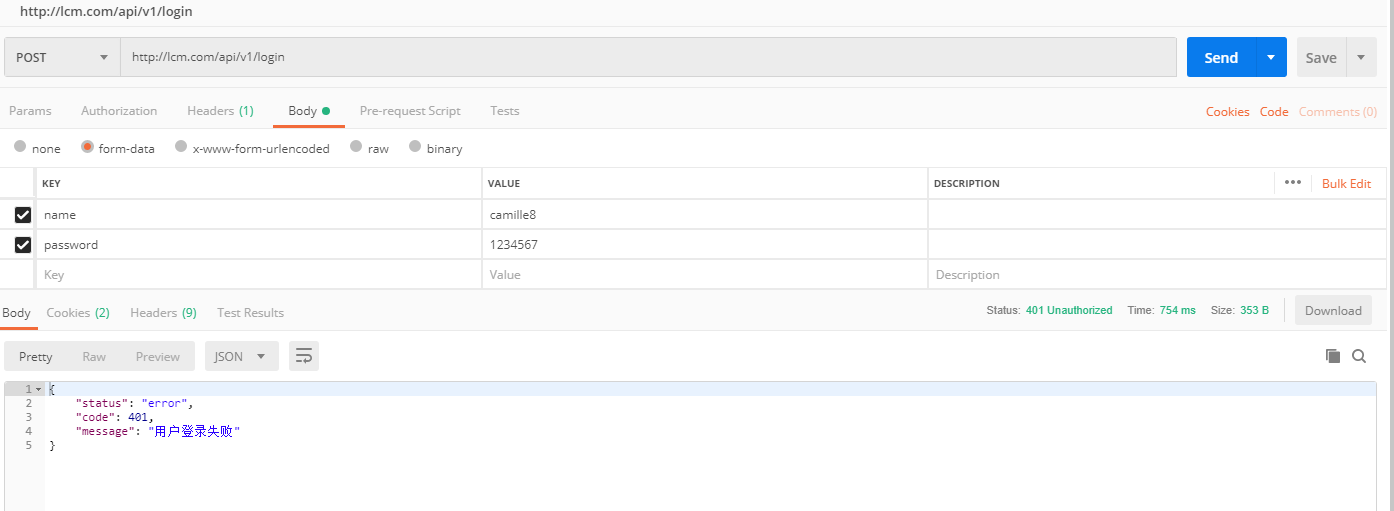Screen dimensions: 1394x511
Task: Uncheck the password parameter checkbox
Action: 23,245
